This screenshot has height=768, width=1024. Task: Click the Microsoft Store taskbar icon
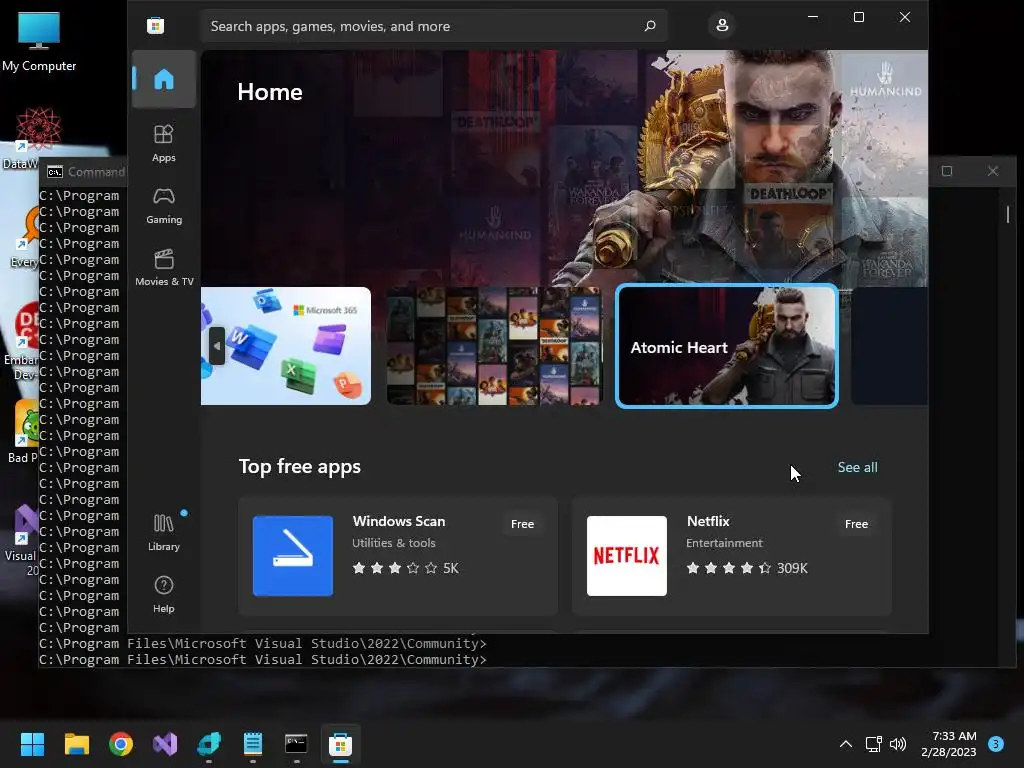point(340,744)
